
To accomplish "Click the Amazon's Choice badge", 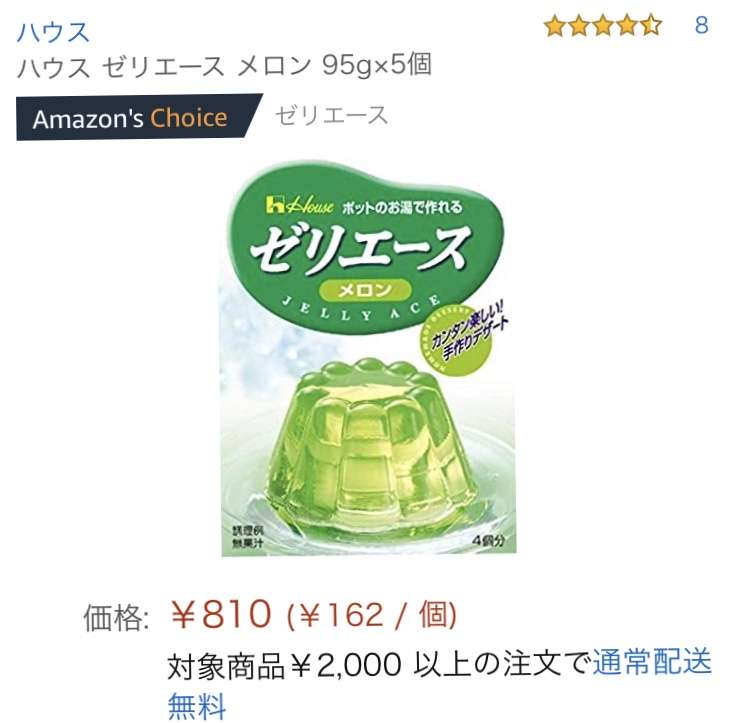I will pos(139,118).
